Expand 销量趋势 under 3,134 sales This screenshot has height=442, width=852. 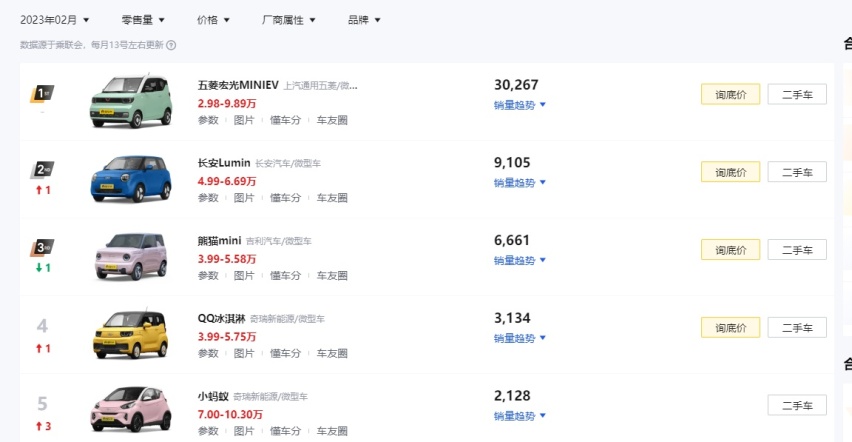(x=519, y=338)
